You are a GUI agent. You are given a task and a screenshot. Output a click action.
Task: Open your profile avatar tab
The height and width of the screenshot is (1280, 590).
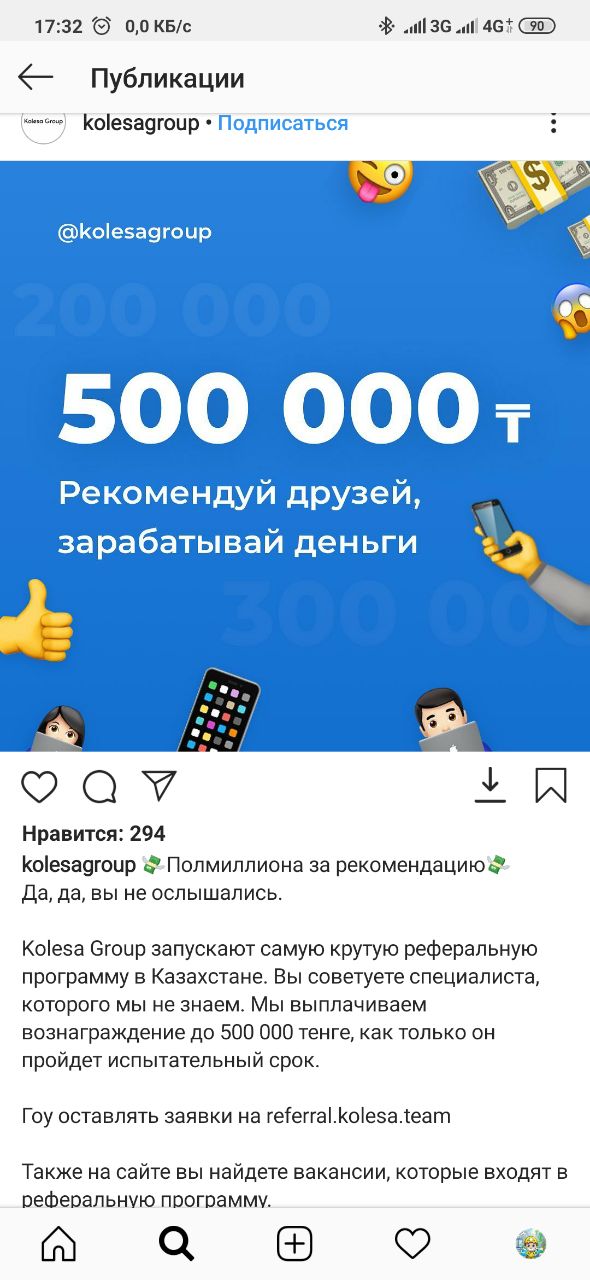[x=530, y=1243]
